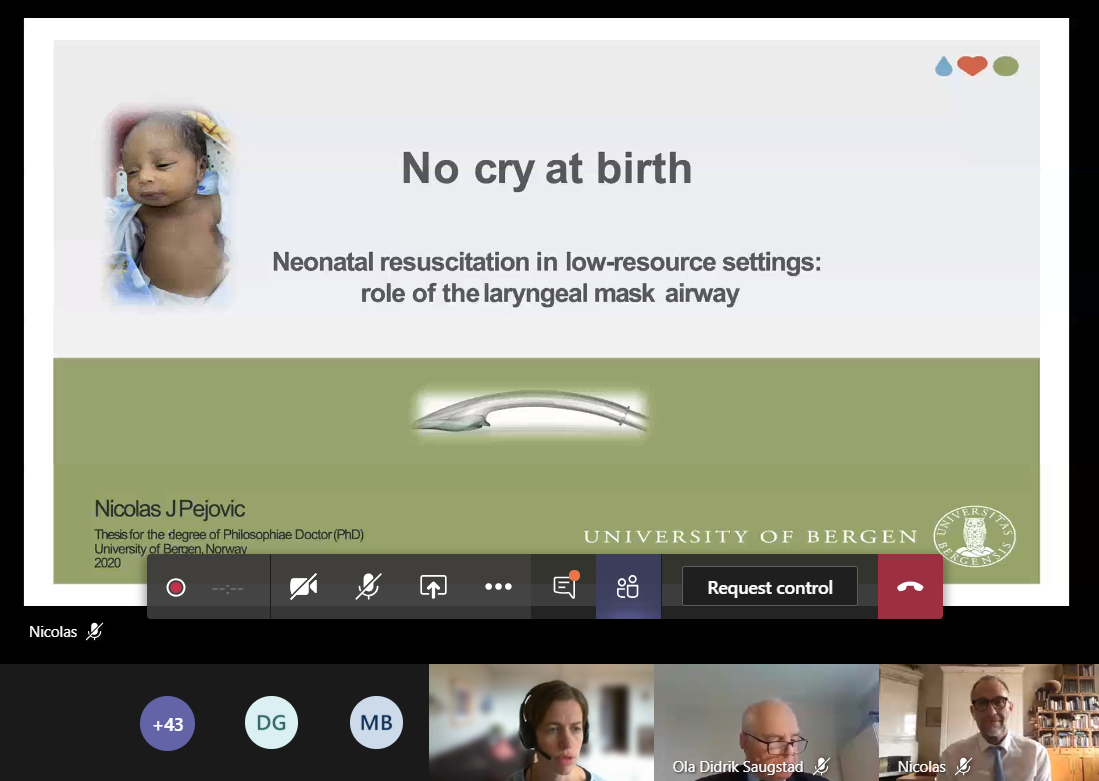Click muted mic icon beside presenter name Nicolas
The image size is (1099, 781).
tap(94, 631)
